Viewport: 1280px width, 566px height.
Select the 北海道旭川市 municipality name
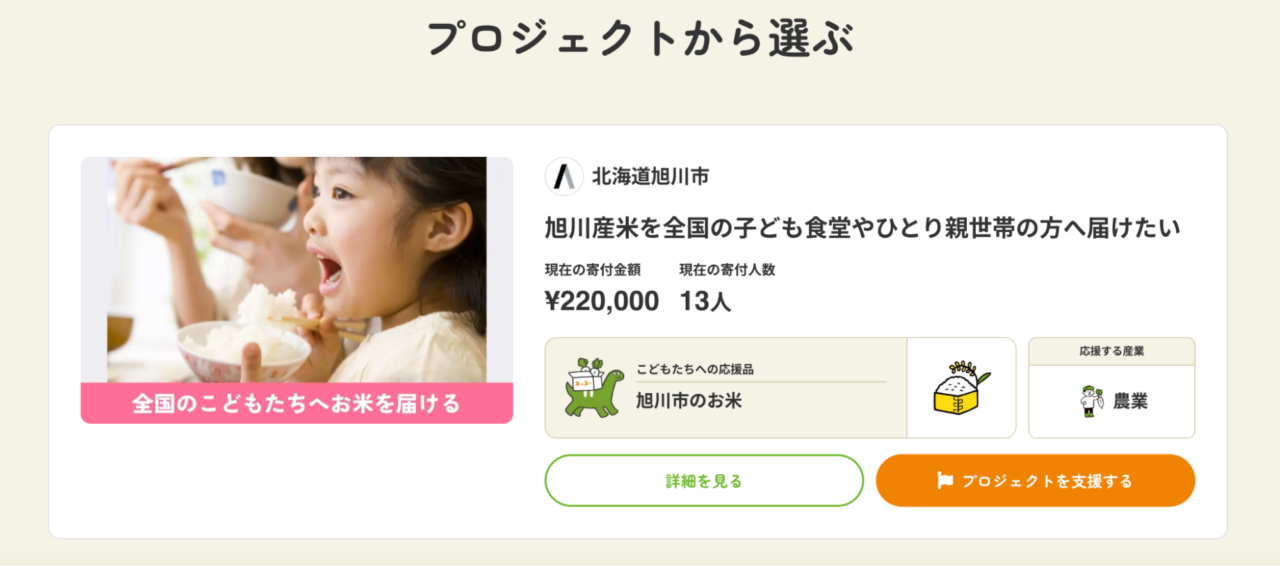[x=651, y=177]
